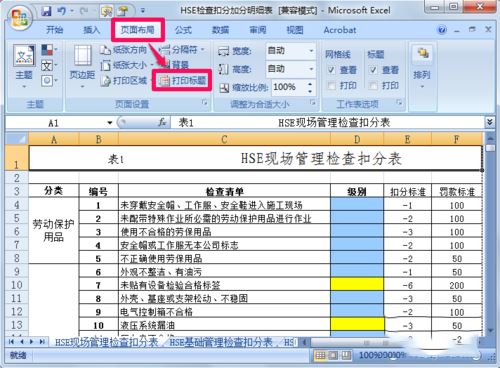The height and width of the screenshot is (368, 500).
Task: Open the Insert (插入) tab
Action: pos(91,30)
